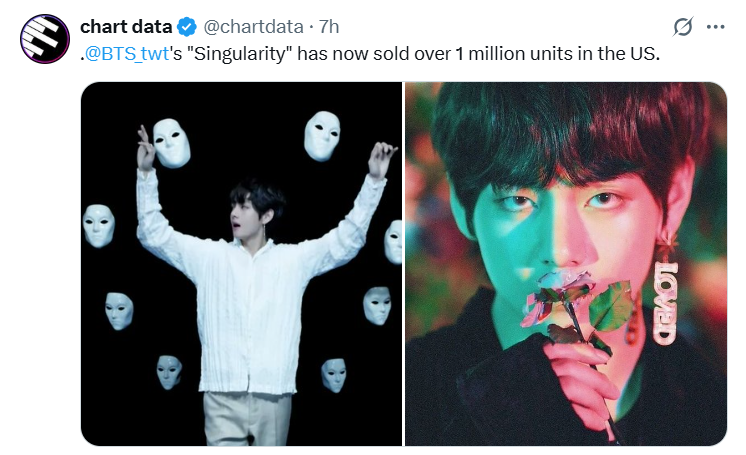The height and width of the screenshot is (455, 746).
Task: Open the @chartdata handle link
Action: point(253,27)
